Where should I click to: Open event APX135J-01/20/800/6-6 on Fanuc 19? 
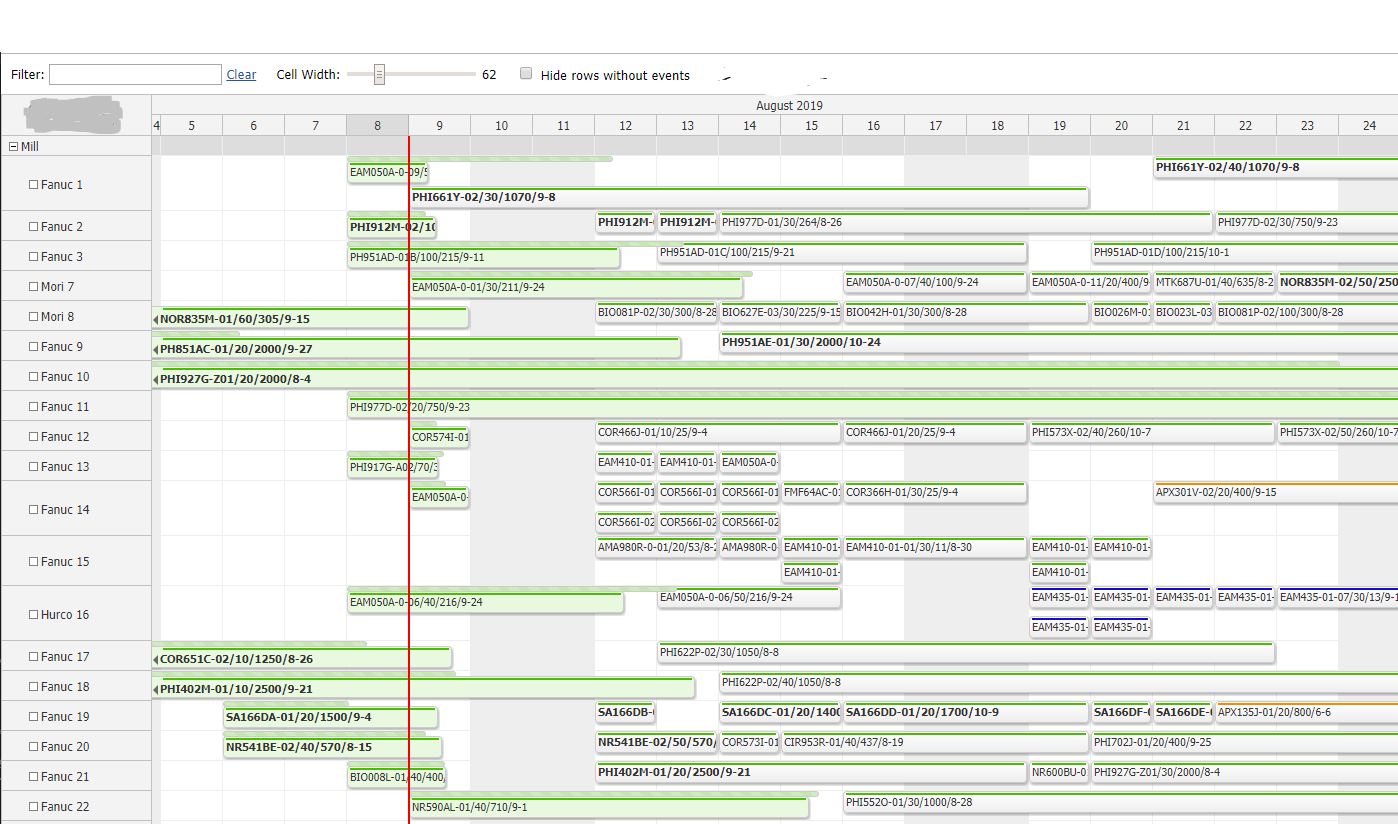pos(1307,713)
